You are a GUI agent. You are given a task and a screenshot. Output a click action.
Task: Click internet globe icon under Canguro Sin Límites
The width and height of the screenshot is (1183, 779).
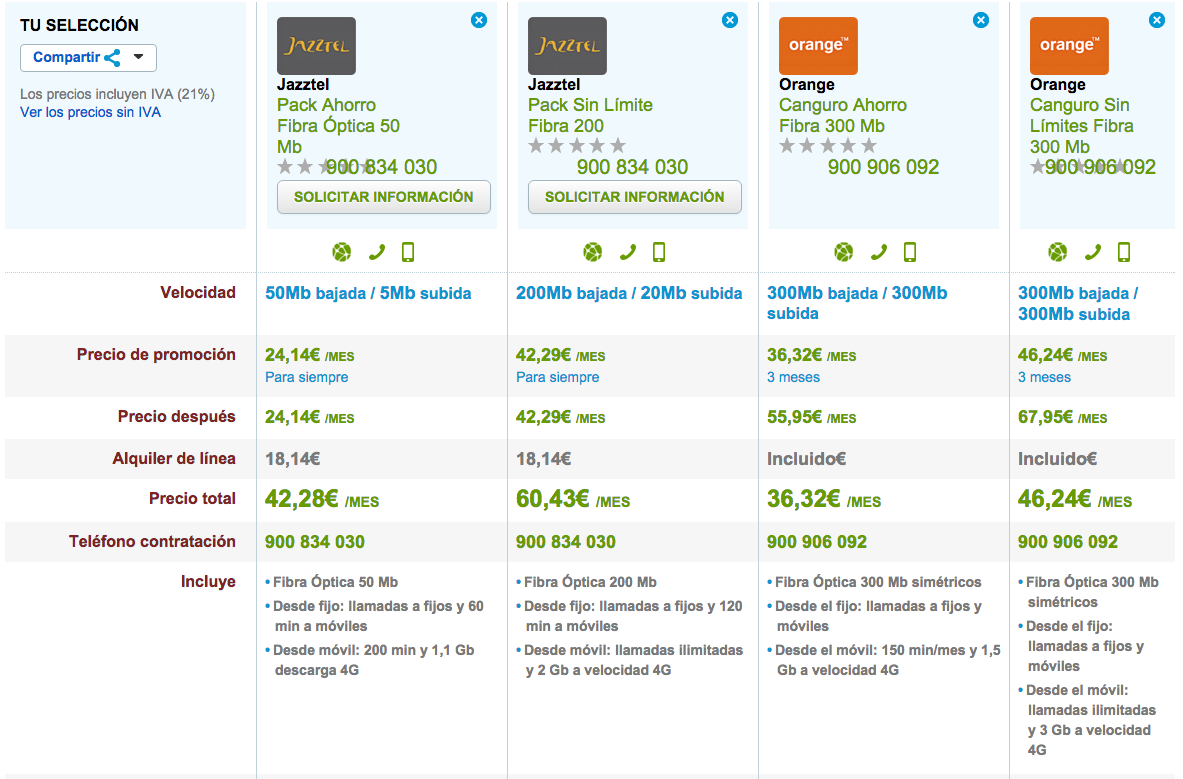click(1058, 252)
